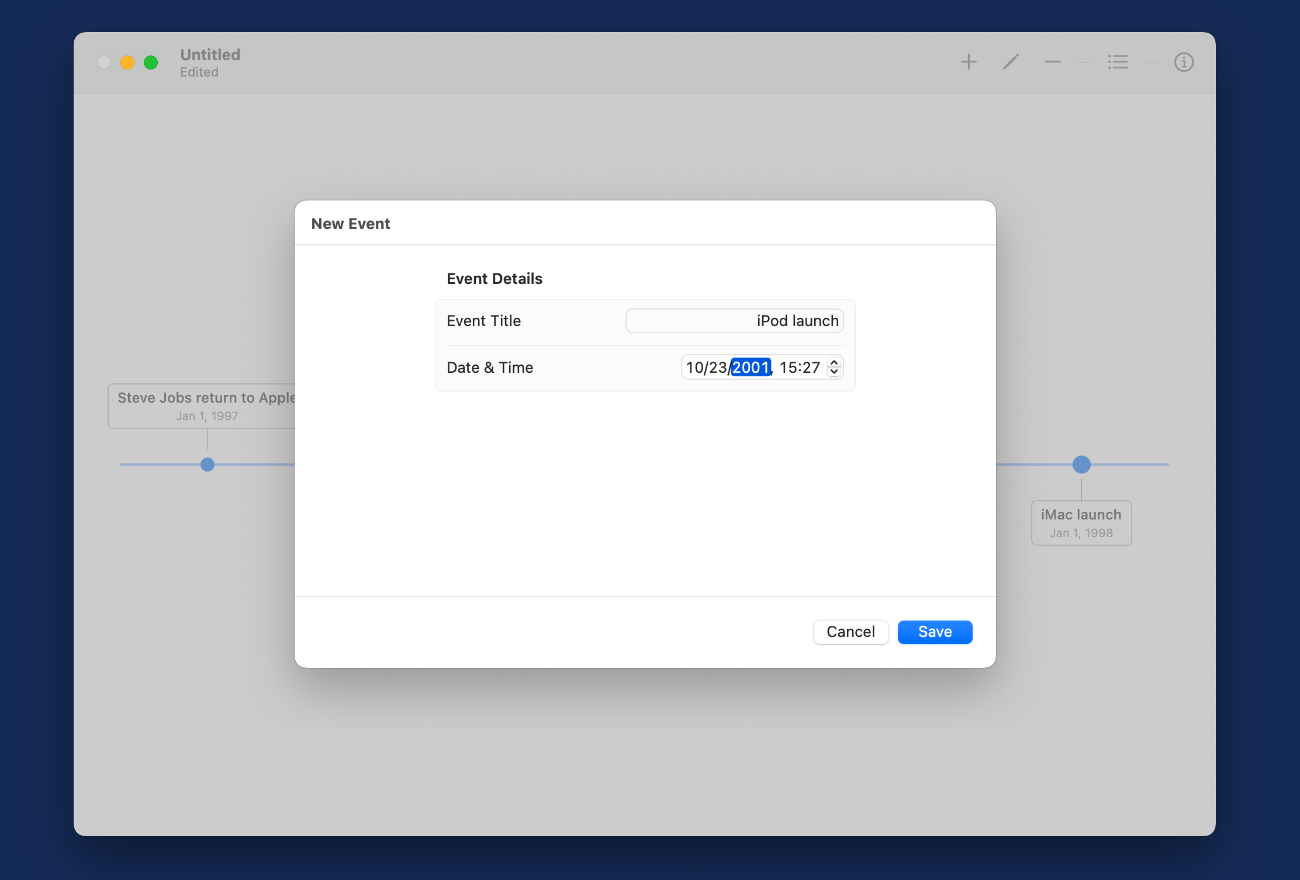
Task: Select the minutes 27 in time field
Action: coord(810,368)
